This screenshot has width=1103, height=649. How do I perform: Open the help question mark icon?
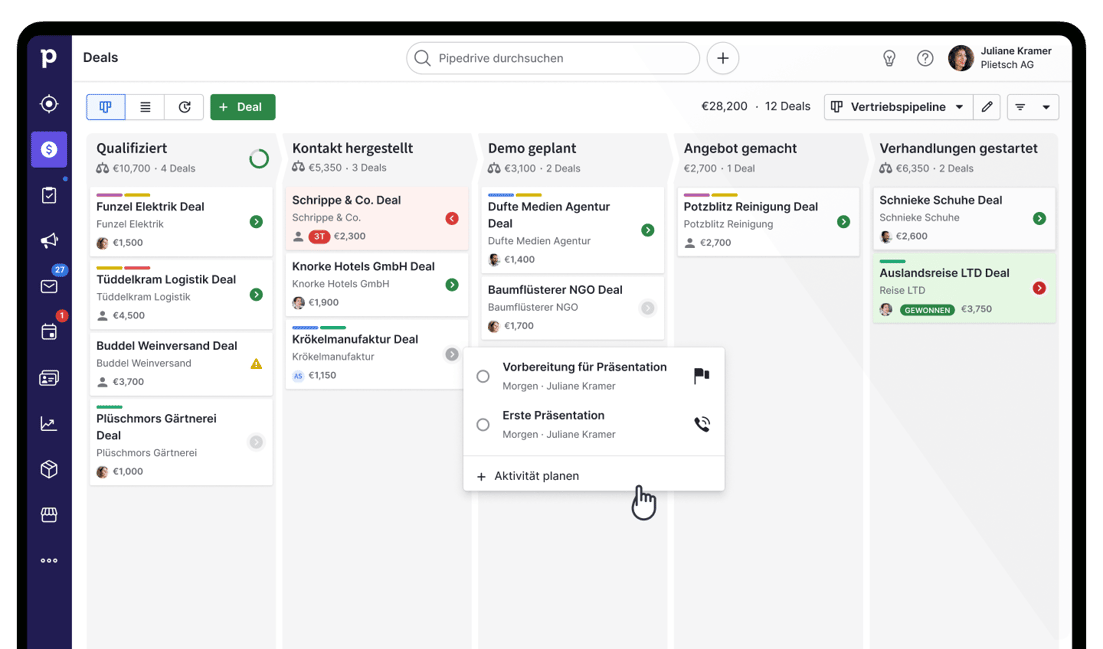(925, 58)
